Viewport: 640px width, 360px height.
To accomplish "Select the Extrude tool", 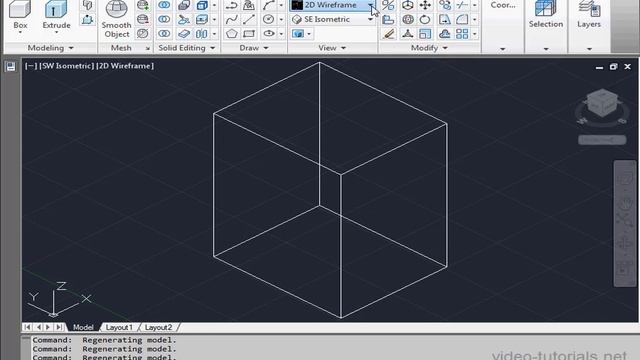I will [56, 13].
